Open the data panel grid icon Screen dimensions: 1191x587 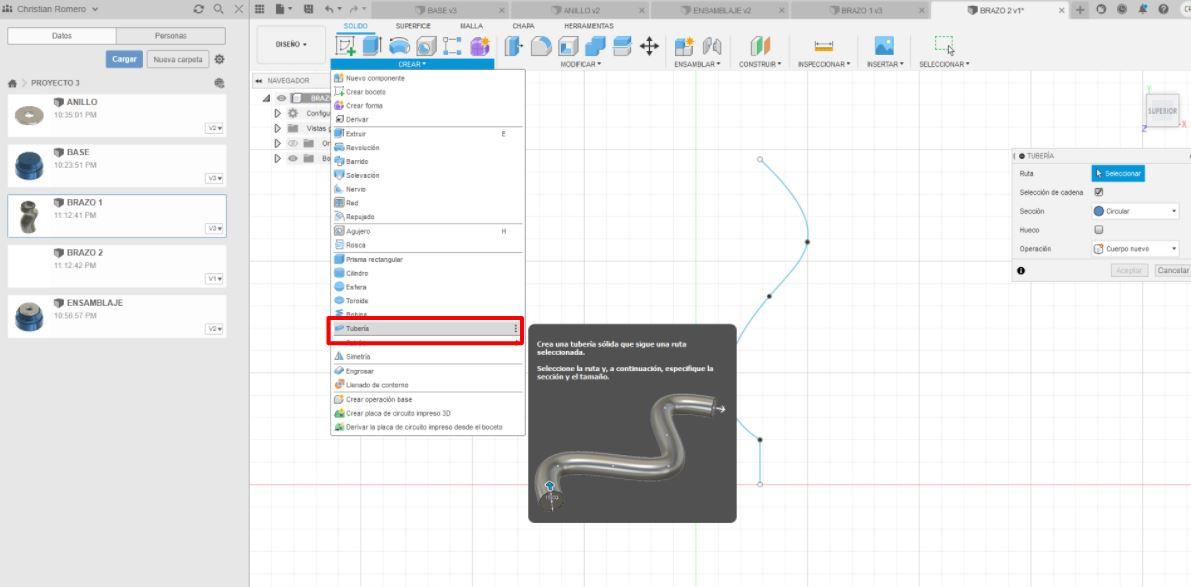tap(260, 9)
